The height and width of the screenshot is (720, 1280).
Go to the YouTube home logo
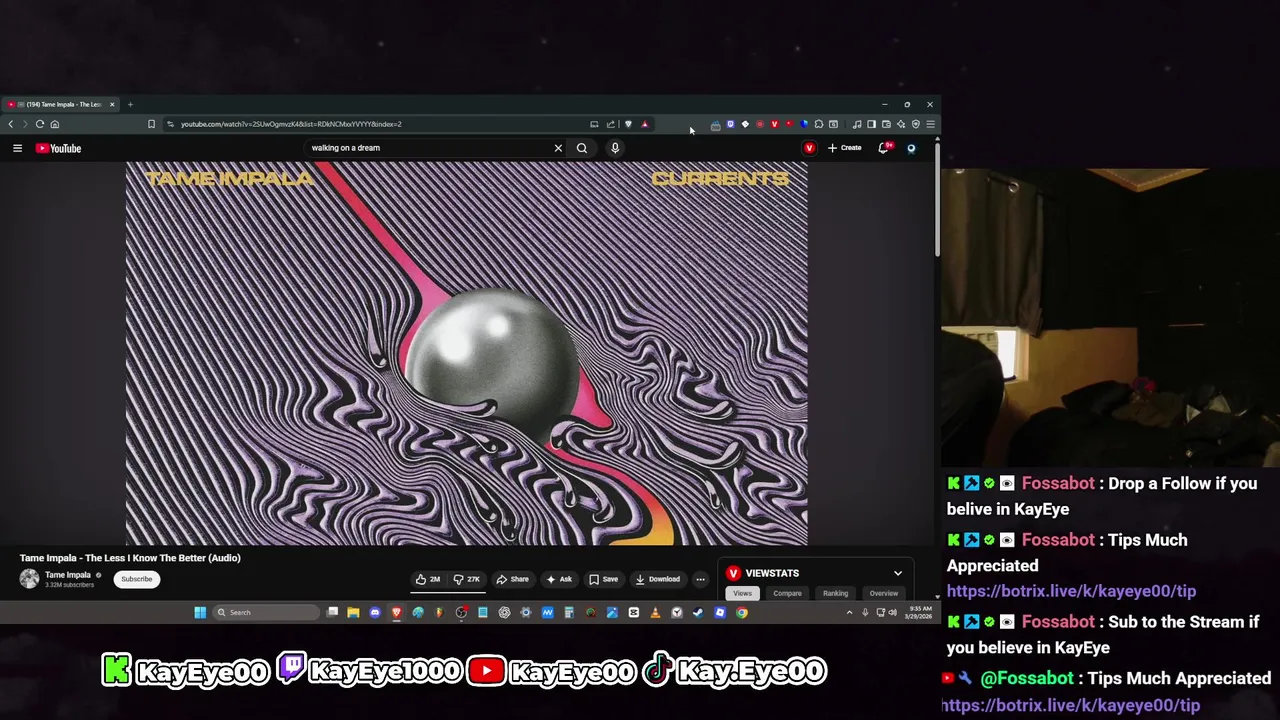click(58, 148)
